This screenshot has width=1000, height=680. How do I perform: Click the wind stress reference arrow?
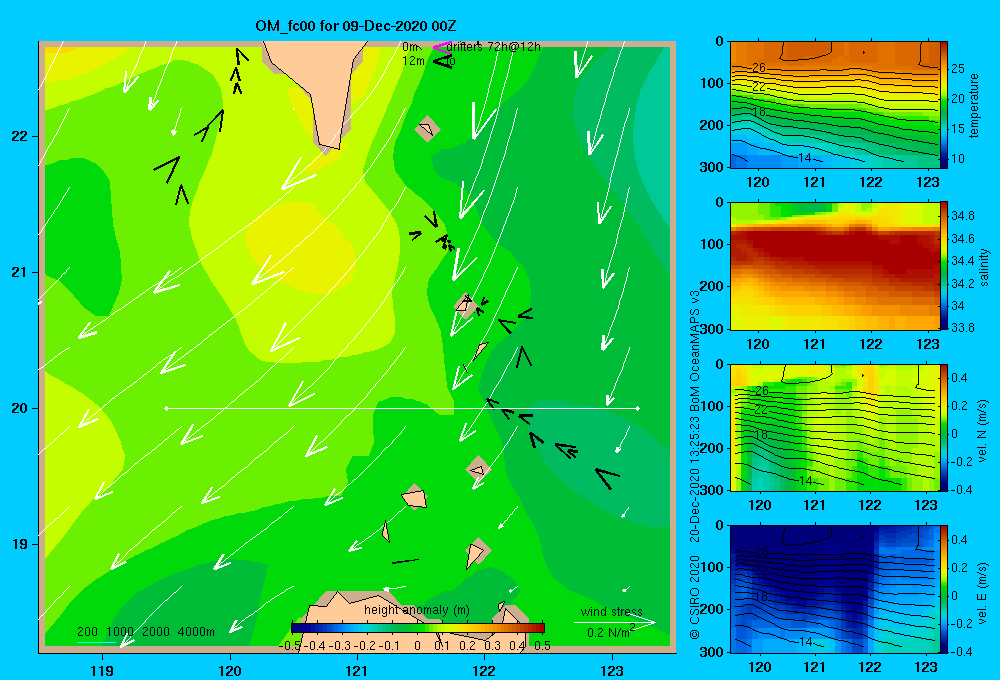(614, 622)
